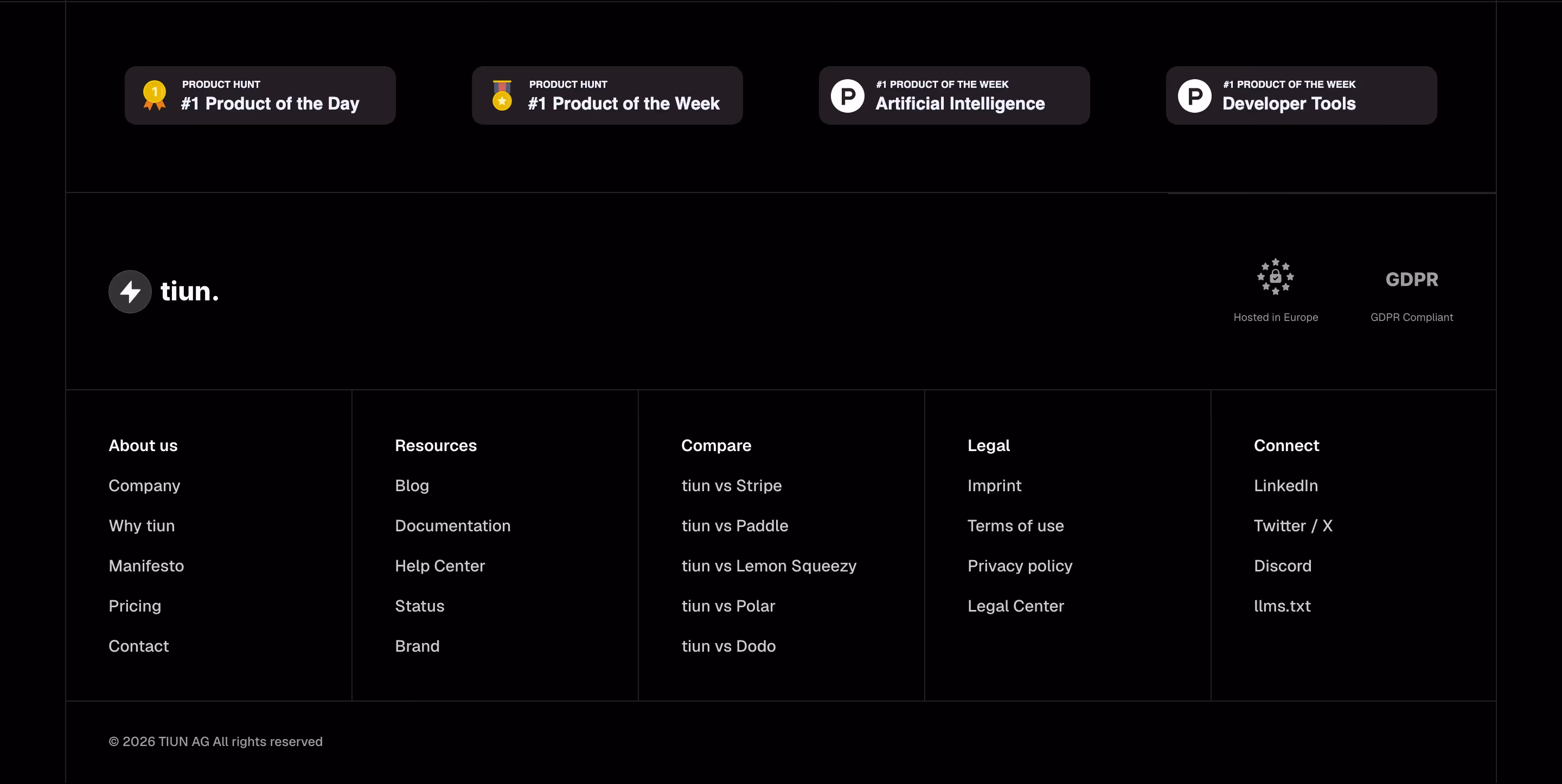
Task: Open the Twitter / X link
Action: [1293, 526]
